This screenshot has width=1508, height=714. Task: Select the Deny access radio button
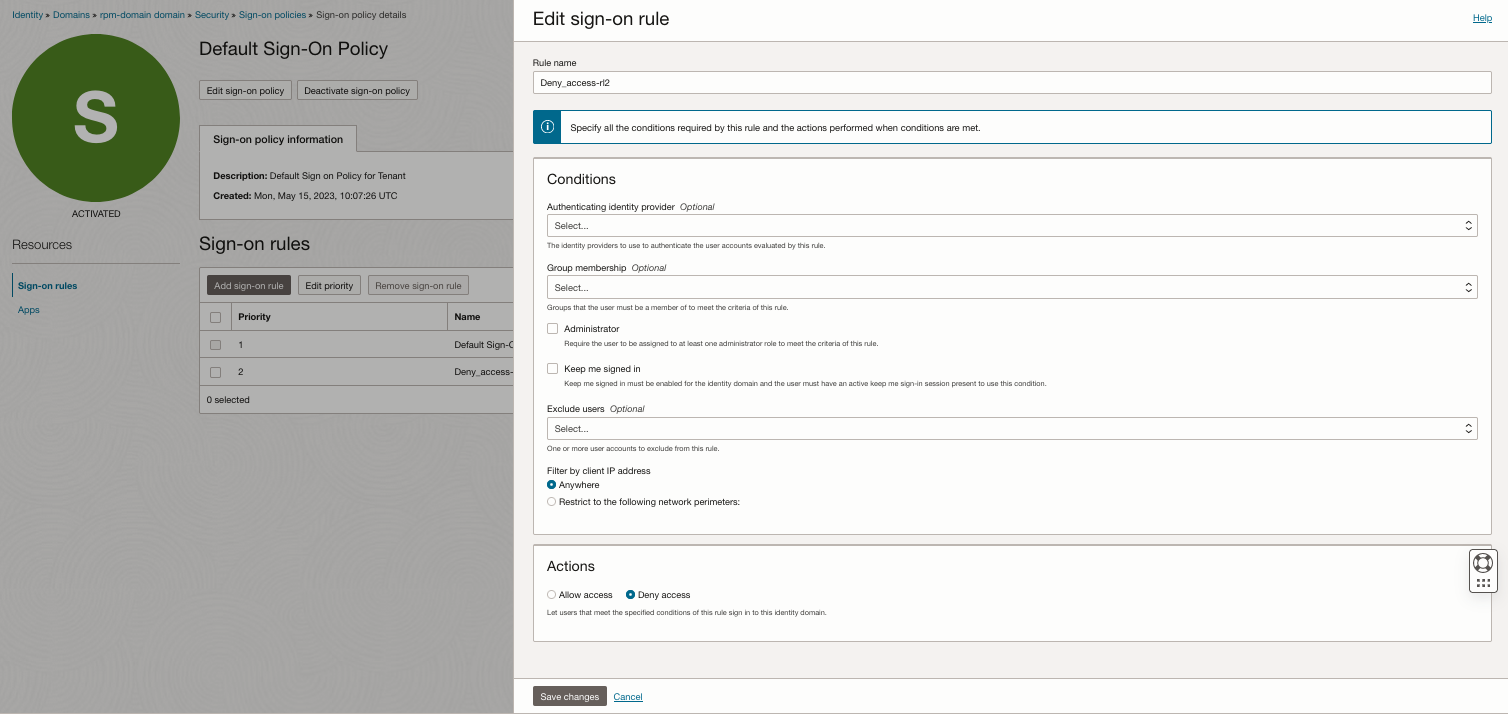tap(630, 595)
